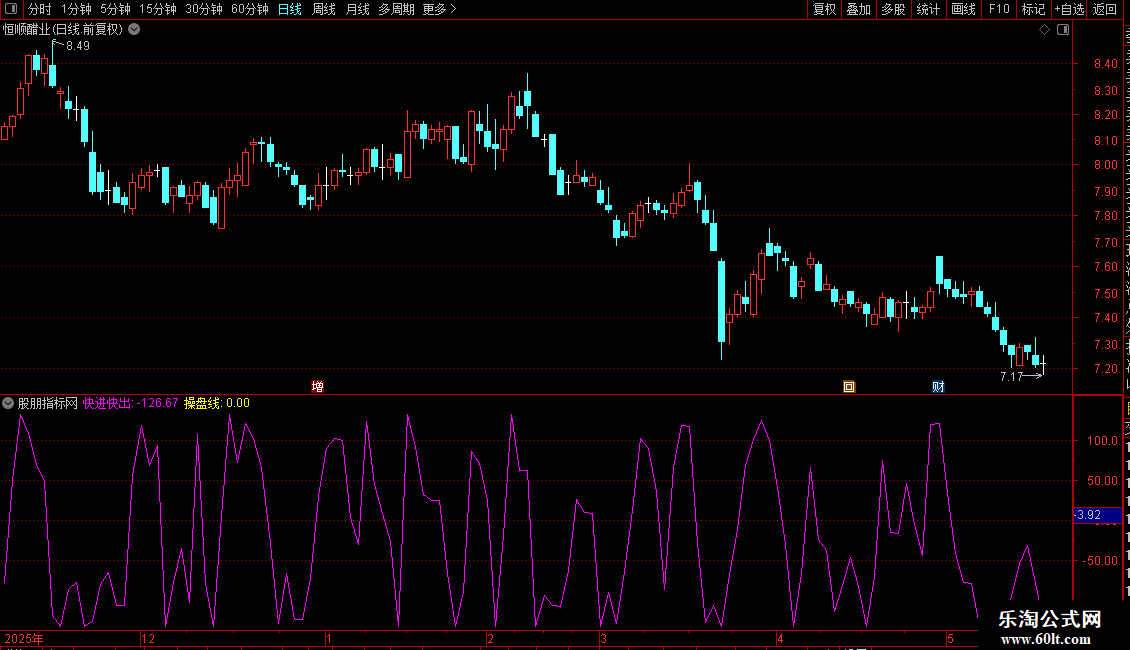Click the 快进快出 indicator value label

(x=130, y=404)
